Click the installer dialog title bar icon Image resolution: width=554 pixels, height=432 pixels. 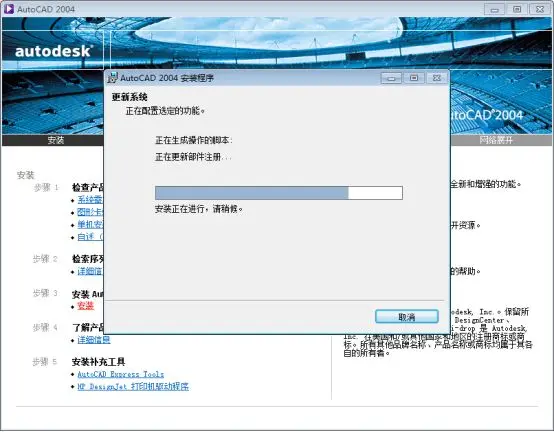point(113,77)
